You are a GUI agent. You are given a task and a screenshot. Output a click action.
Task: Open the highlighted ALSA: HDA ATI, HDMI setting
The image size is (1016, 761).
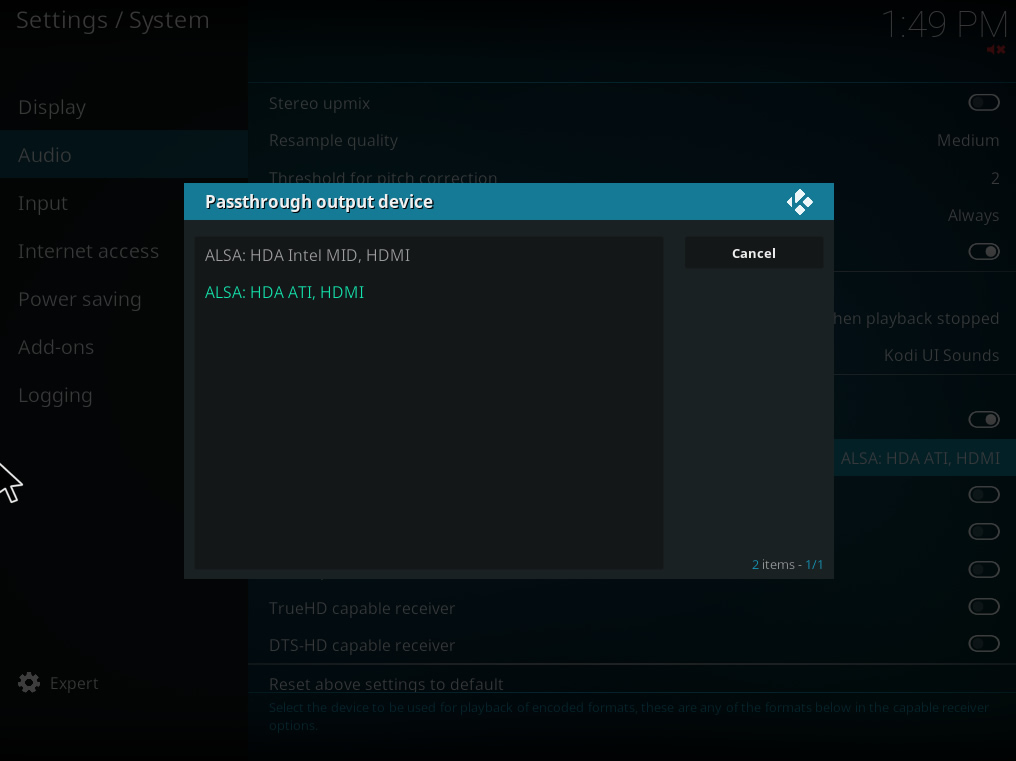pyautogui.click(x=919, y=458)
